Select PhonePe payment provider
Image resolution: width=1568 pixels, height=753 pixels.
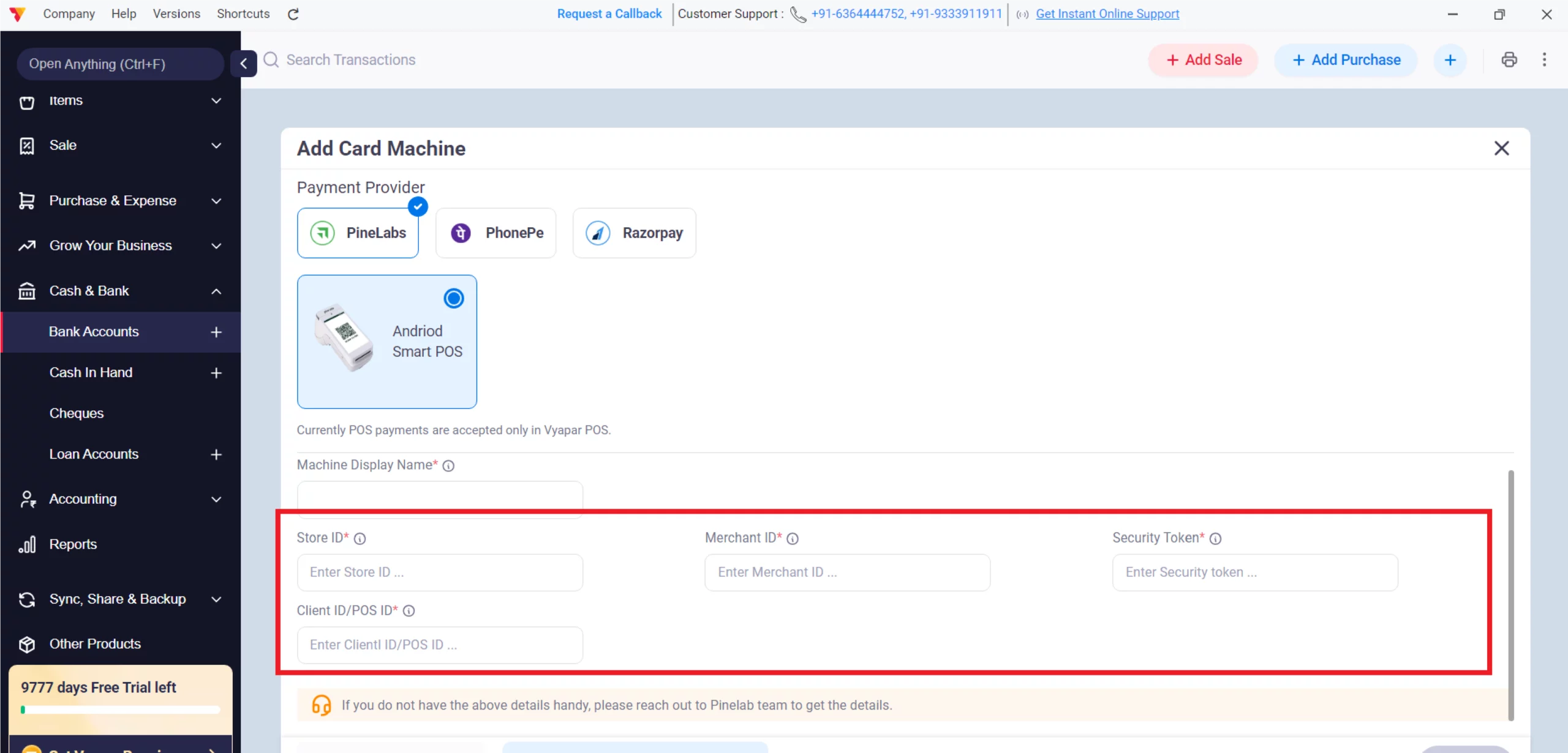496,233
